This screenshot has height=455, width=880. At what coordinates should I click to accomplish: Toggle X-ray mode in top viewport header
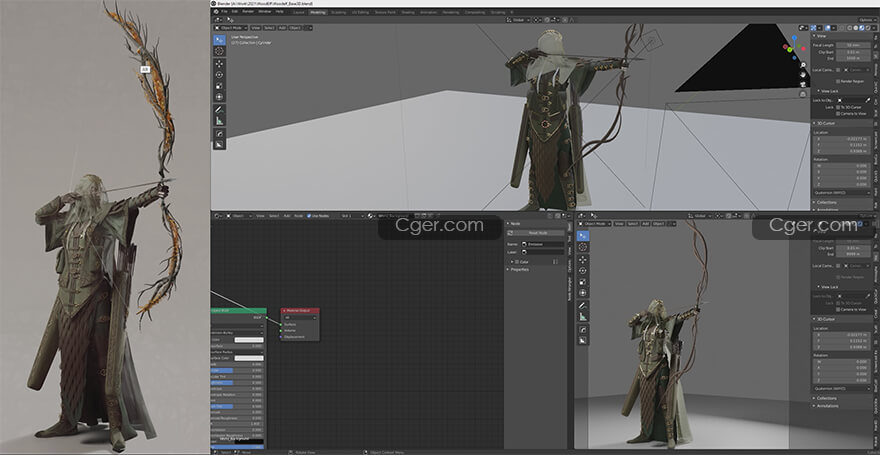point(842,28)
